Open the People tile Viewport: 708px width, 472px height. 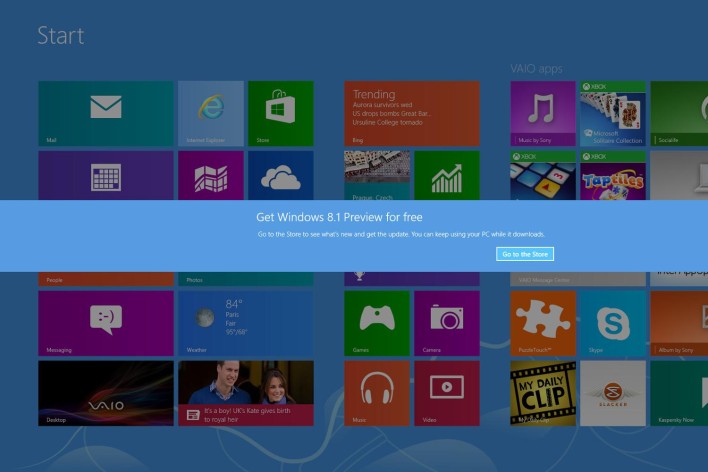(x=106, y=279)
